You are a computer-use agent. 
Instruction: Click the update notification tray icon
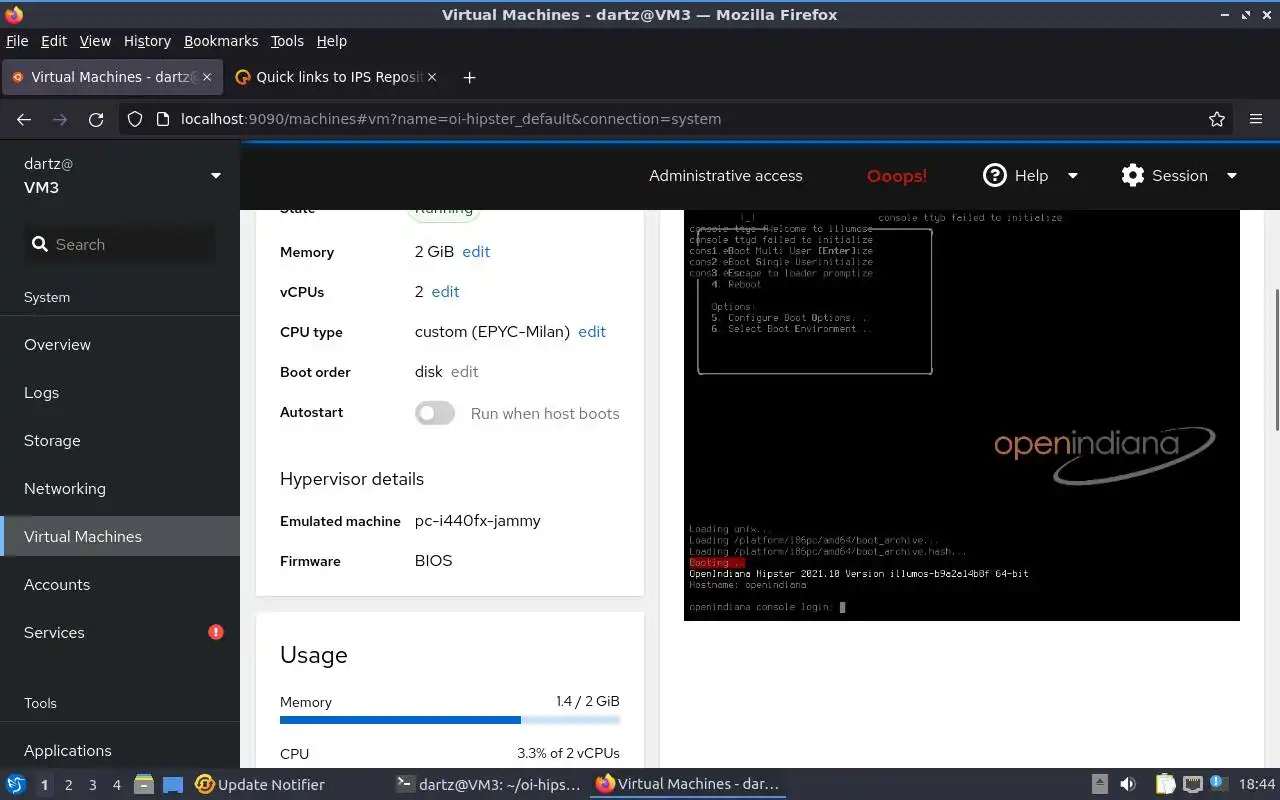click(x=1220, y=785)
